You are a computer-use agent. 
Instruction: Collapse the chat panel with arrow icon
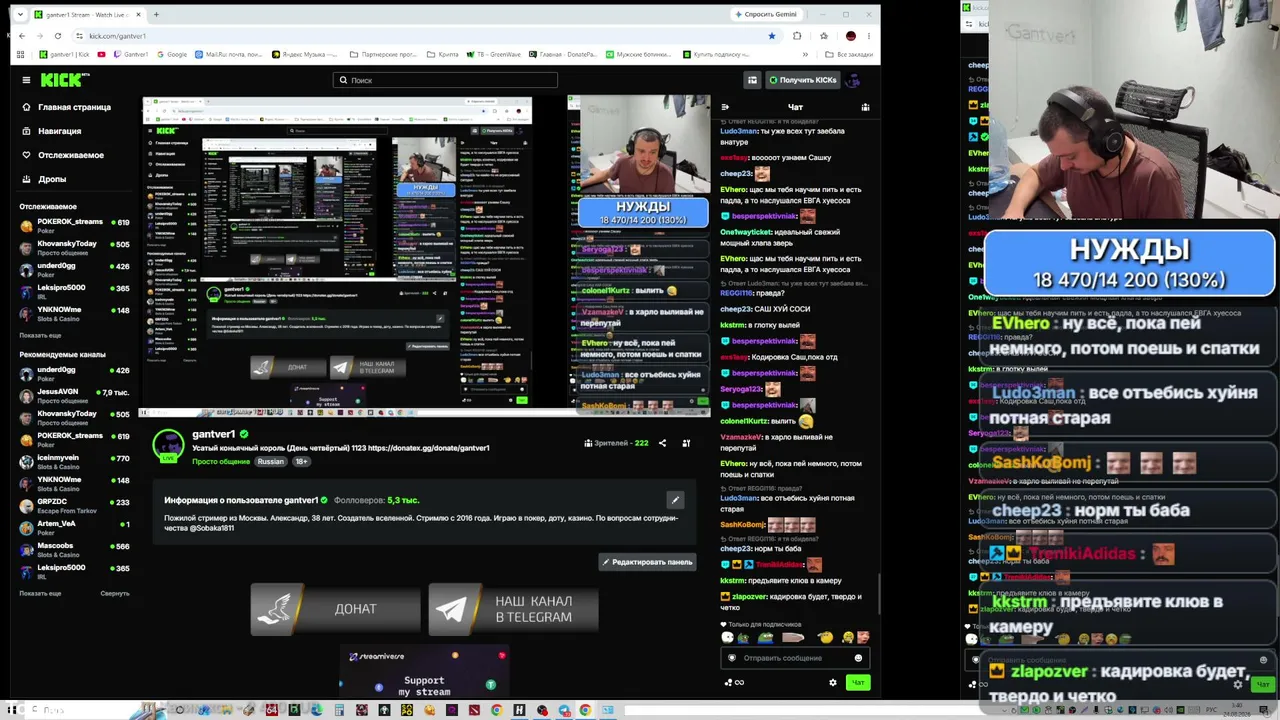coord(725,107)
